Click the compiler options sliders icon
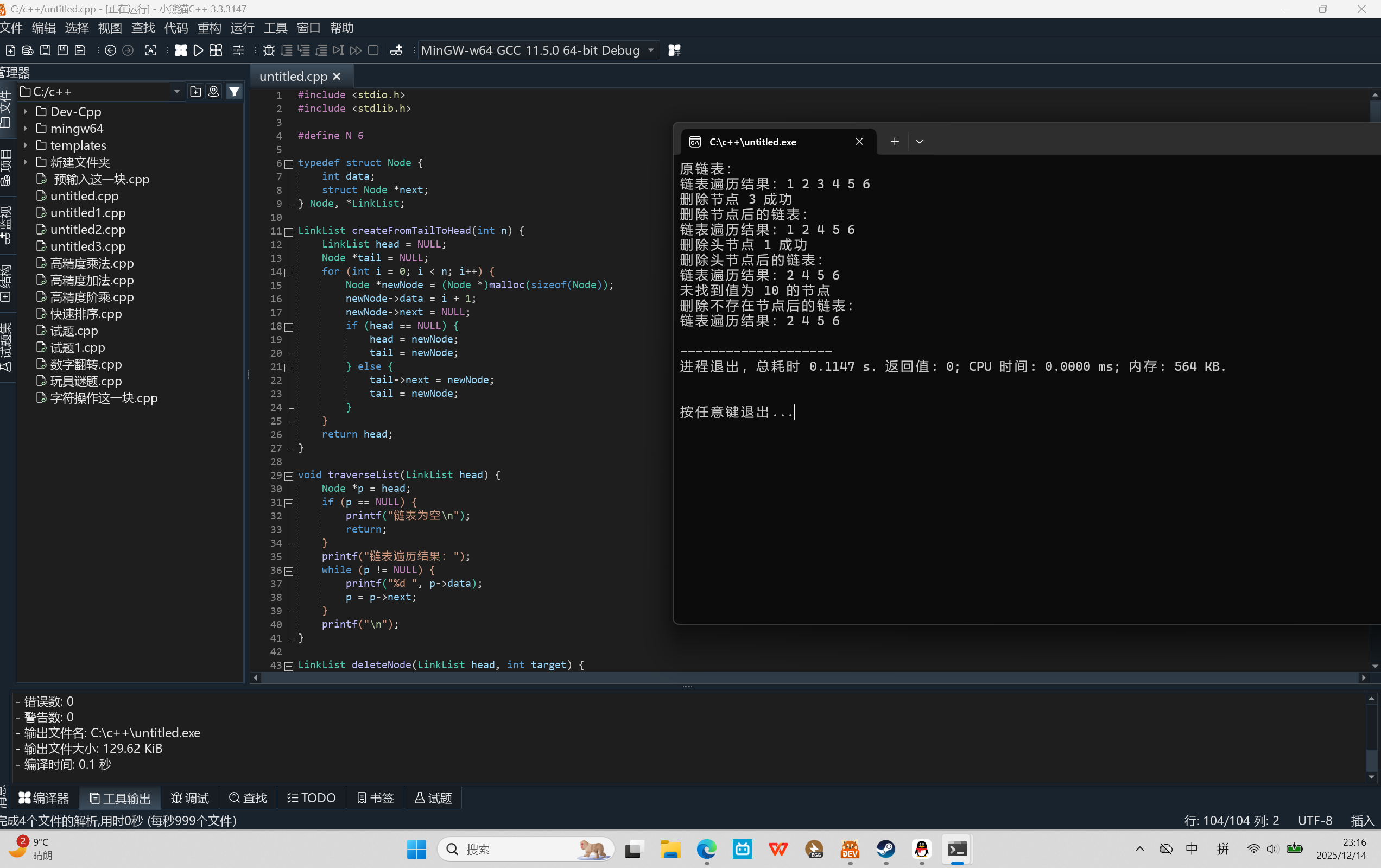Image resolution: width=1381 pixels, height=868 pixels. [238, 50]
